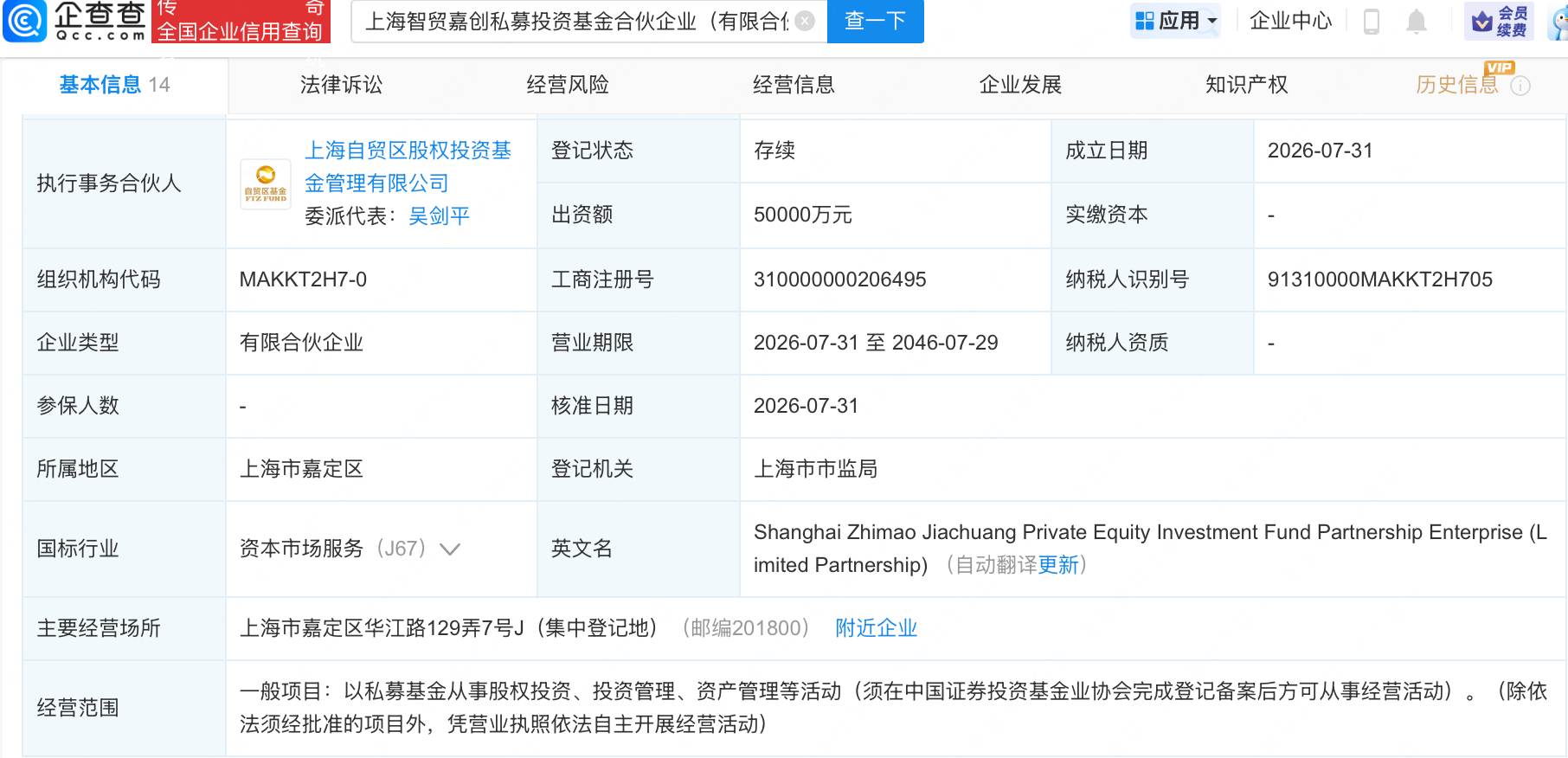The image size is (1568, 758).
Task: Select business term 2026-07-31 至 2046-07-29
Action: click(876, 343)
